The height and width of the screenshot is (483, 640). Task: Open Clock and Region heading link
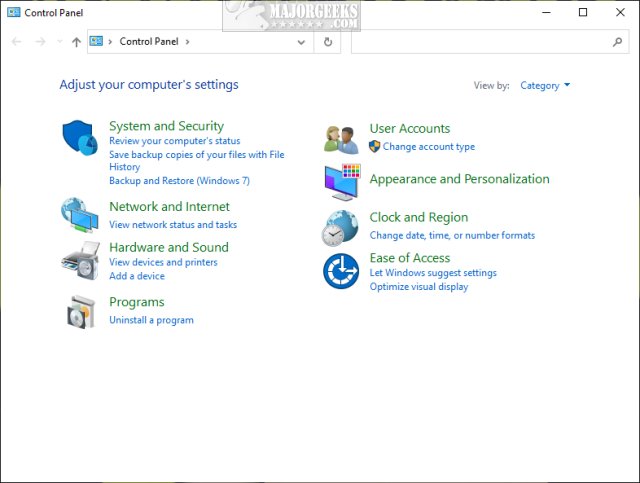[419, 218]
